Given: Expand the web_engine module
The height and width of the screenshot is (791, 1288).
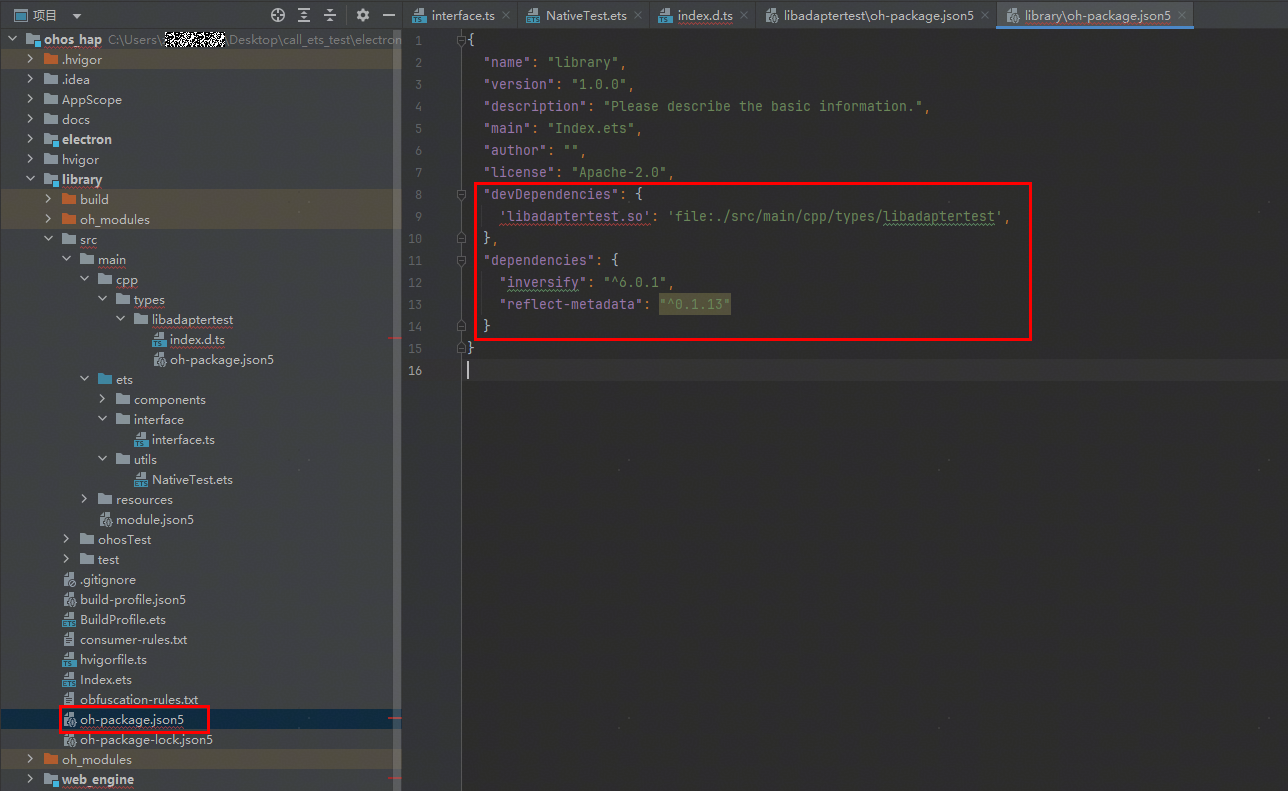Looking at the screenshot, I should pos(31,780).
